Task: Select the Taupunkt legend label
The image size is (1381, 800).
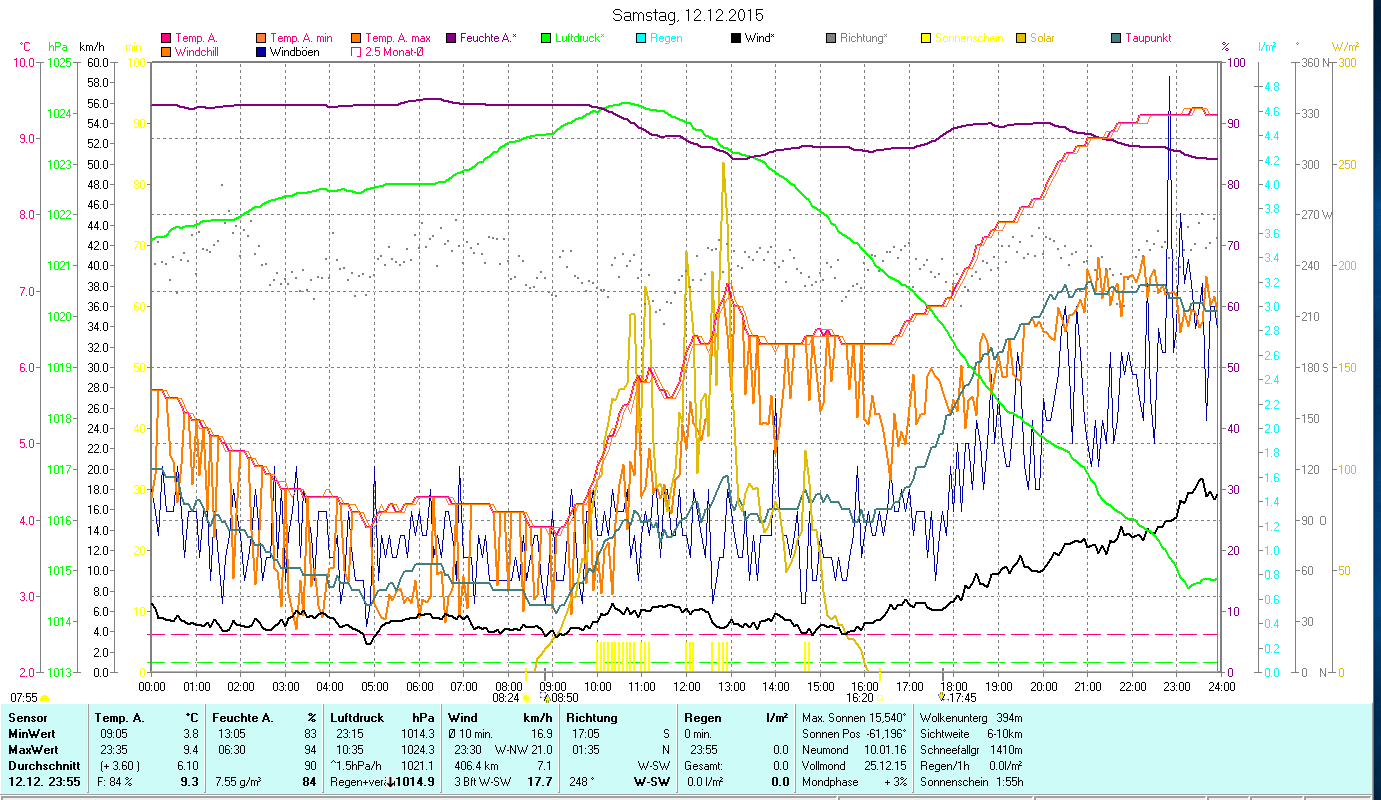Action: point(1147,38)
